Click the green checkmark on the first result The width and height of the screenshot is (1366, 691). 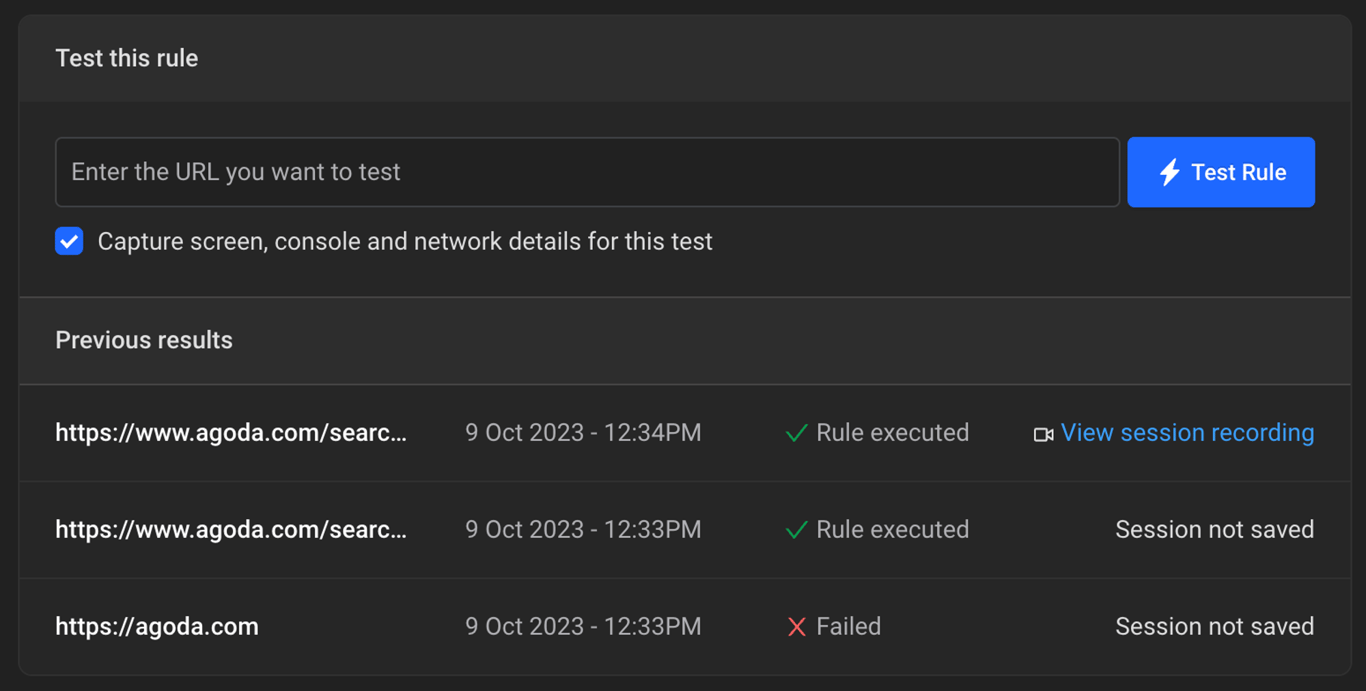coord(796,432)
